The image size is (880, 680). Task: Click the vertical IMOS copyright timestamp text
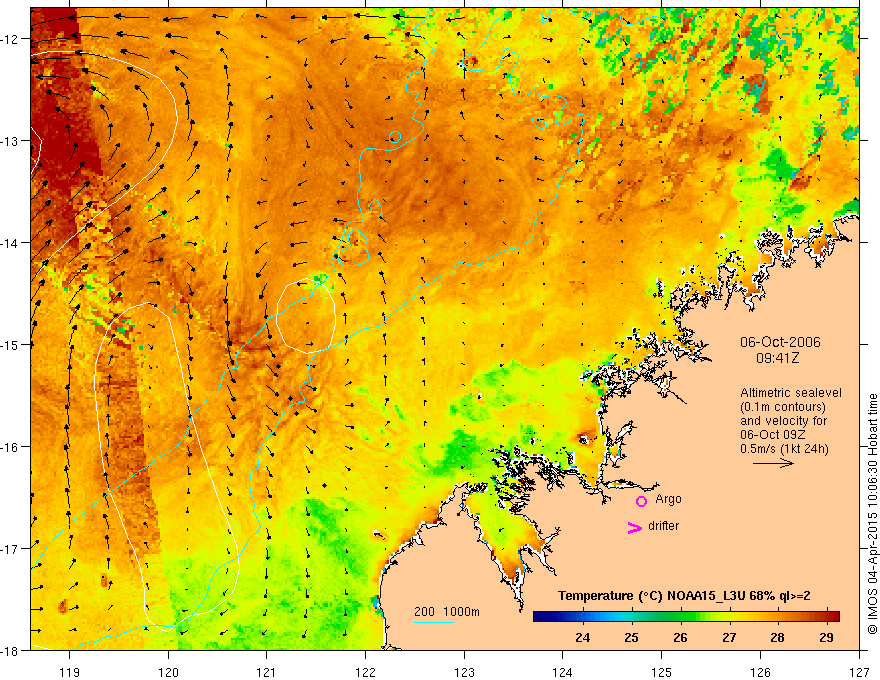coord(872,514)
